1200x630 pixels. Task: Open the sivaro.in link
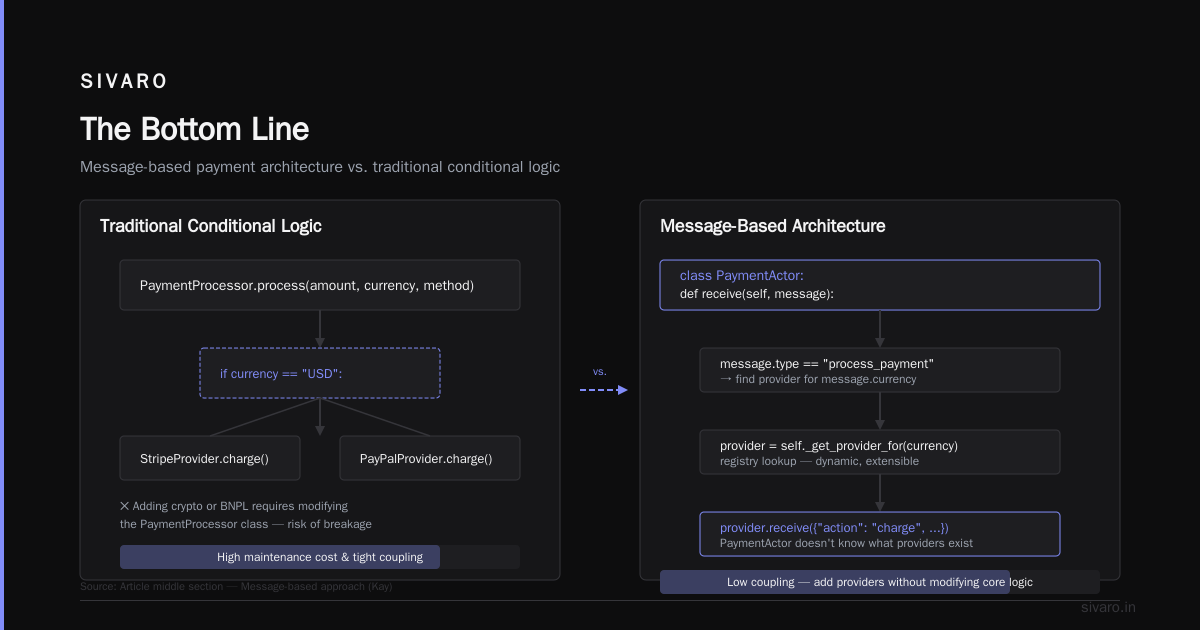[x=1108, y=607]
